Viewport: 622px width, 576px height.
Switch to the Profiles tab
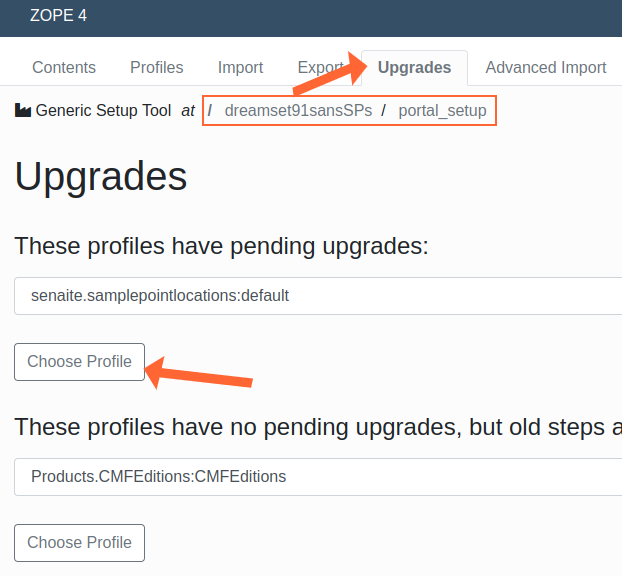pos(157,68)
